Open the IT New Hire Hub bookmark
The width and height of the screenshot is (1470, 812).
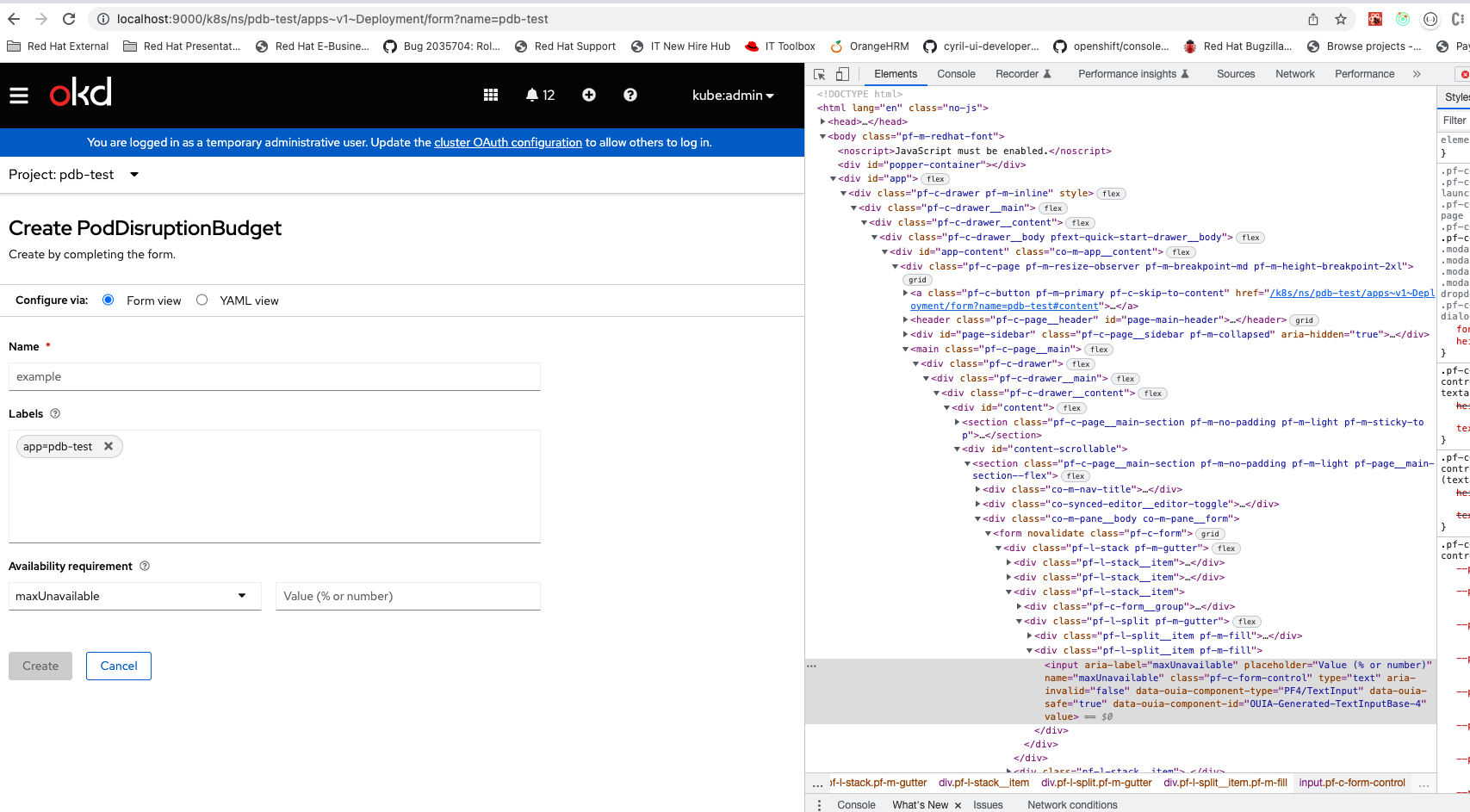(x=681, y=46)
